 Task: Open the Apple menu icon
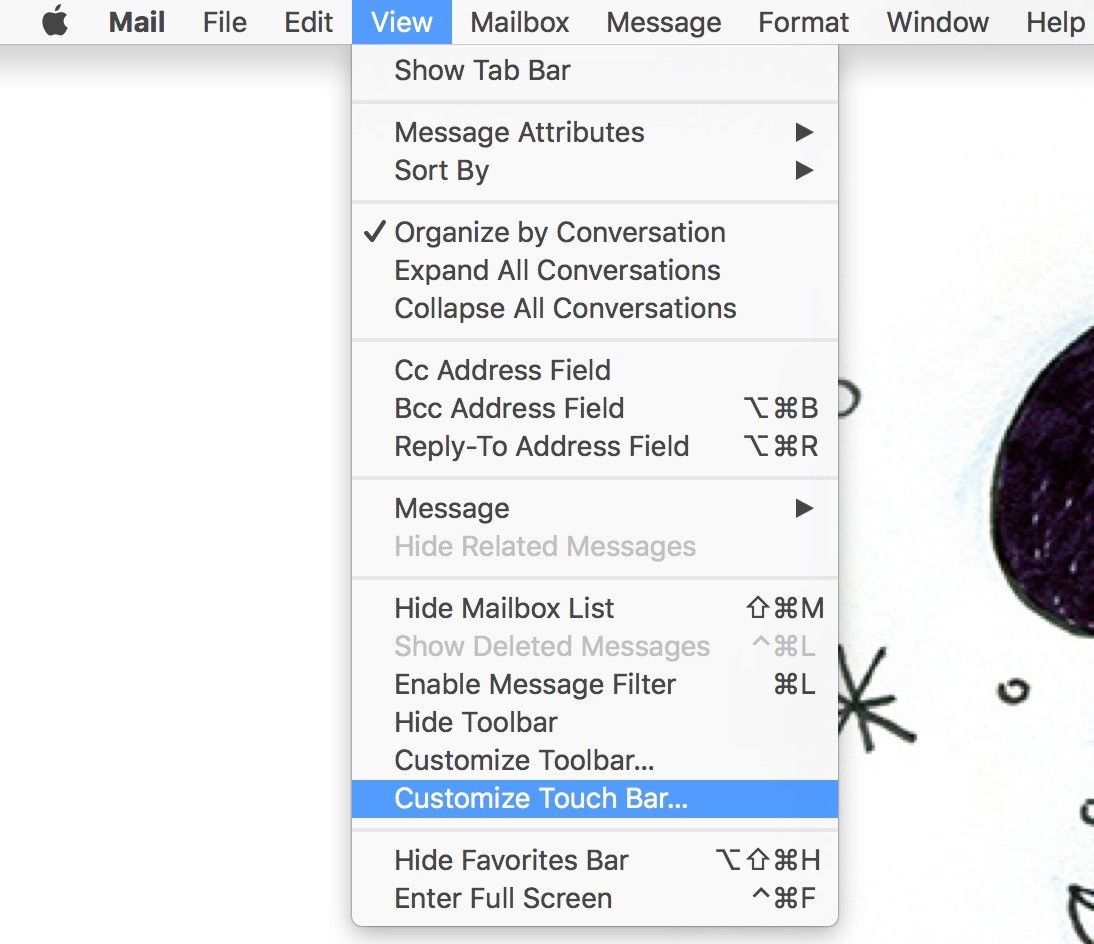(x=55, y=22)
